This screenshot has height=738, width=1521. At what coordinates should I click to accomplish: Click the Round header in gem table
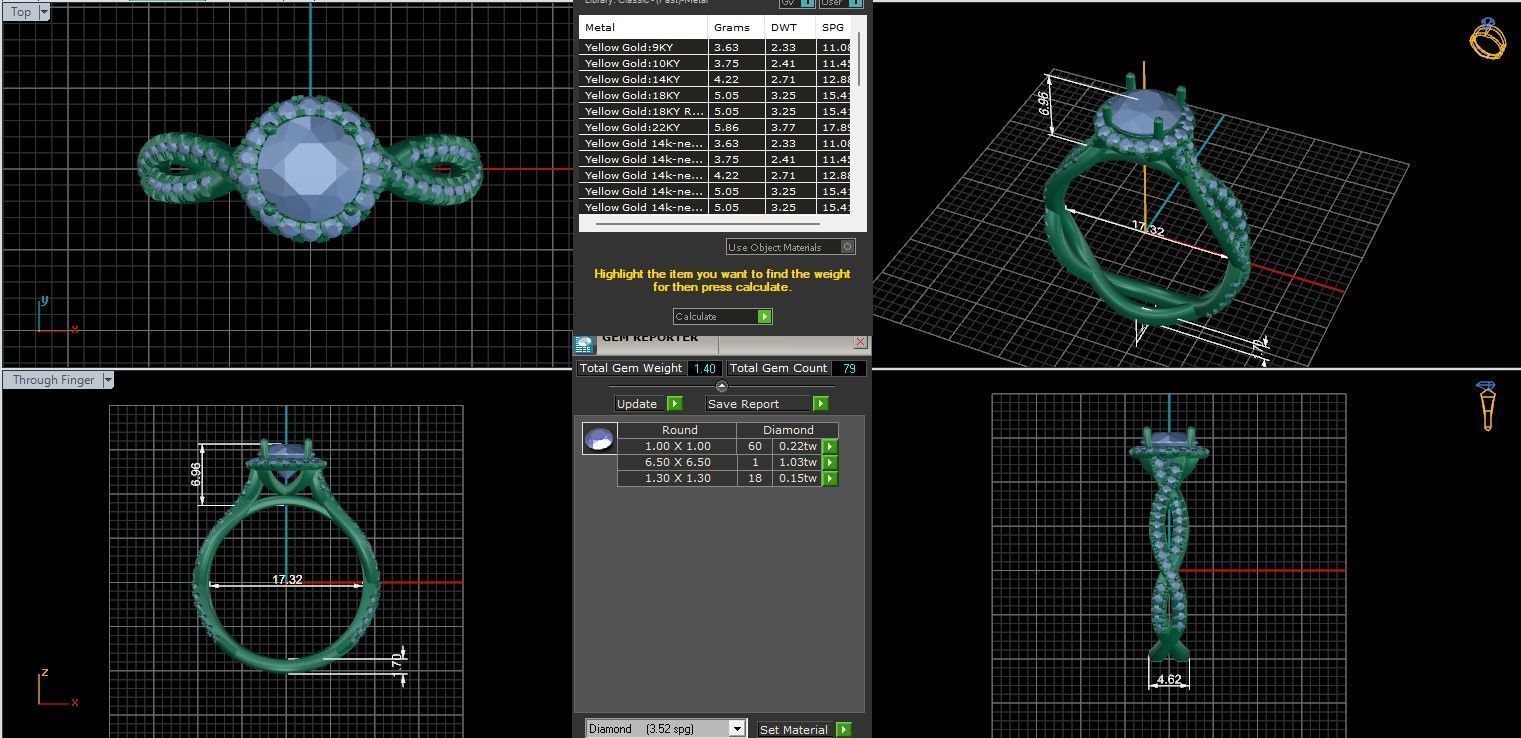[x=679, y=430]
